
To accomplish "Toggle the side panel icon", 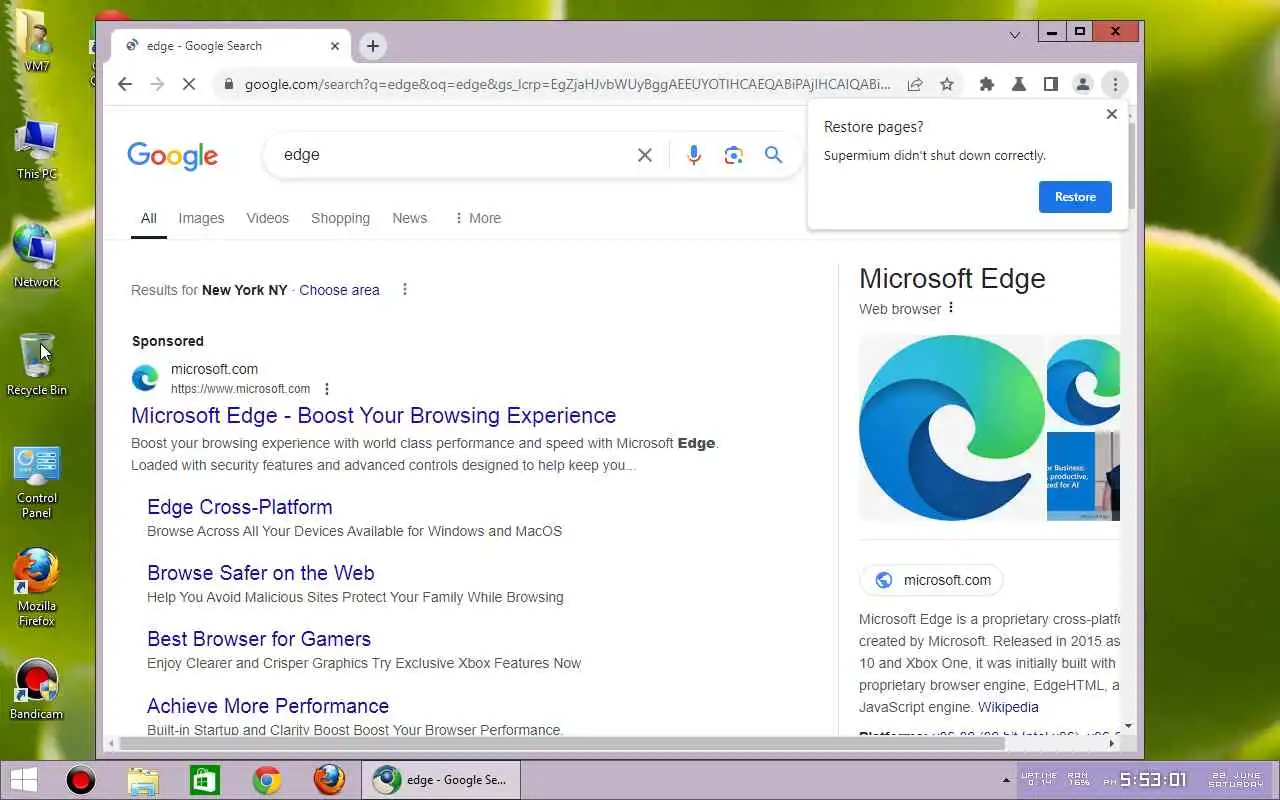I will [1051, 85].
